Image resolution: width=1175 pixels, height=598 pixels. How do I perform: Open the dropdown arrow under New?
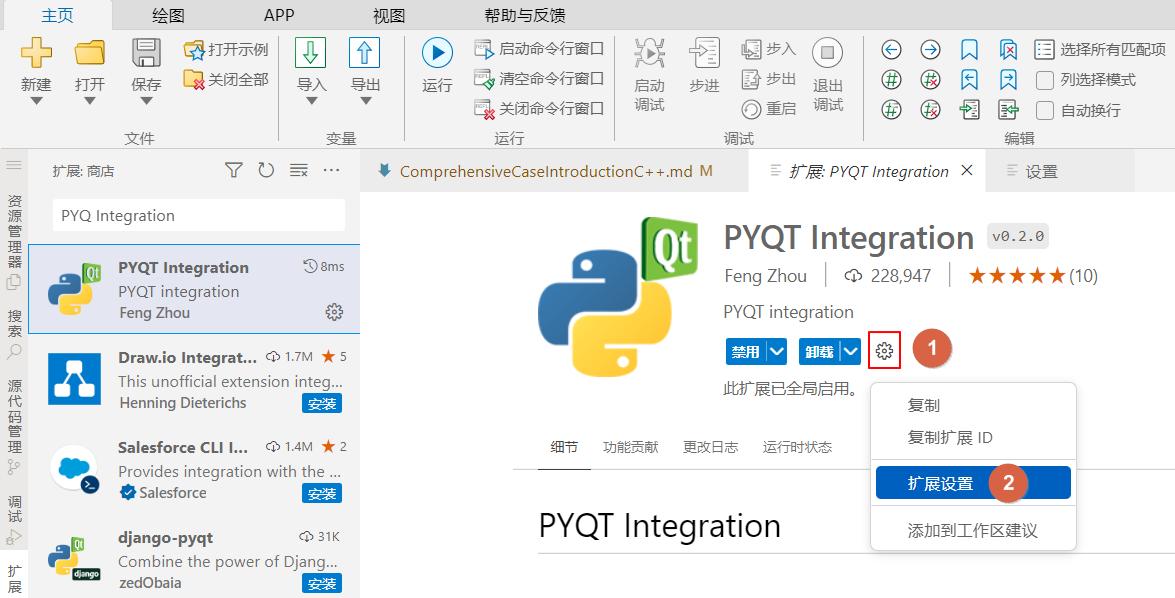point(36,101)
